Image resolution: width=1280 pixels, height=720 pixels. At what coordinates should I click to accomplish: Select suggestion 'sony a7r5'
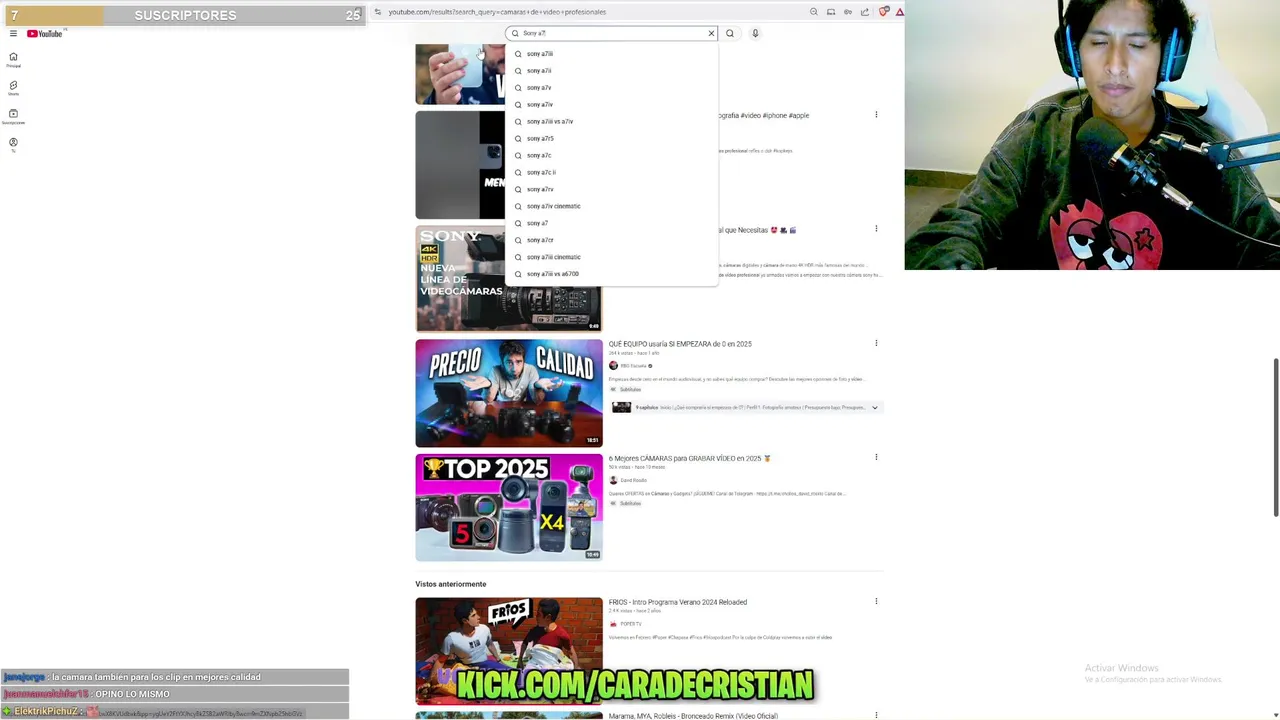point(611,139)
